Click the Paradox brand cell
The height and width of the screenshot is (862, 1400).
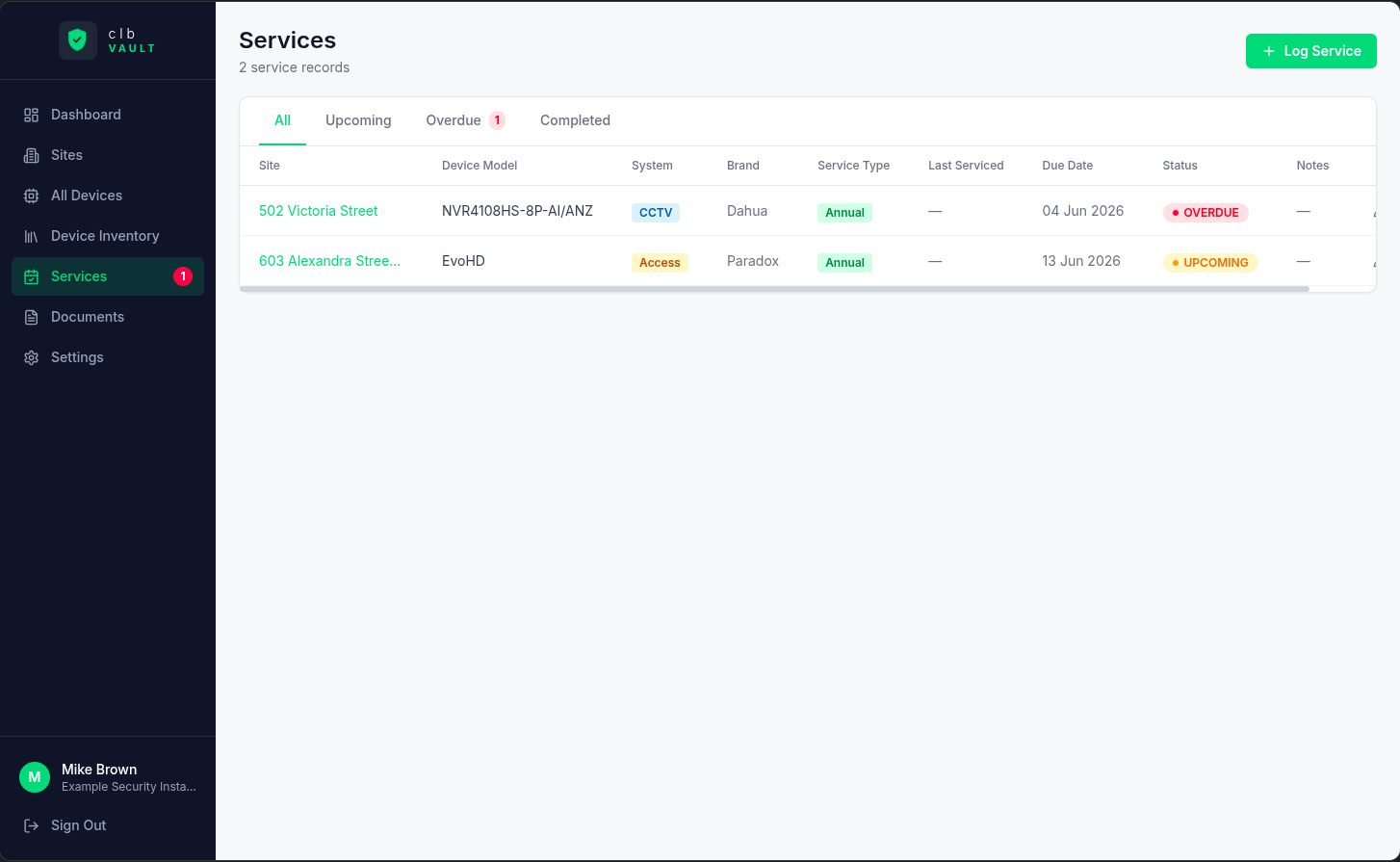[x=753, y=261]
